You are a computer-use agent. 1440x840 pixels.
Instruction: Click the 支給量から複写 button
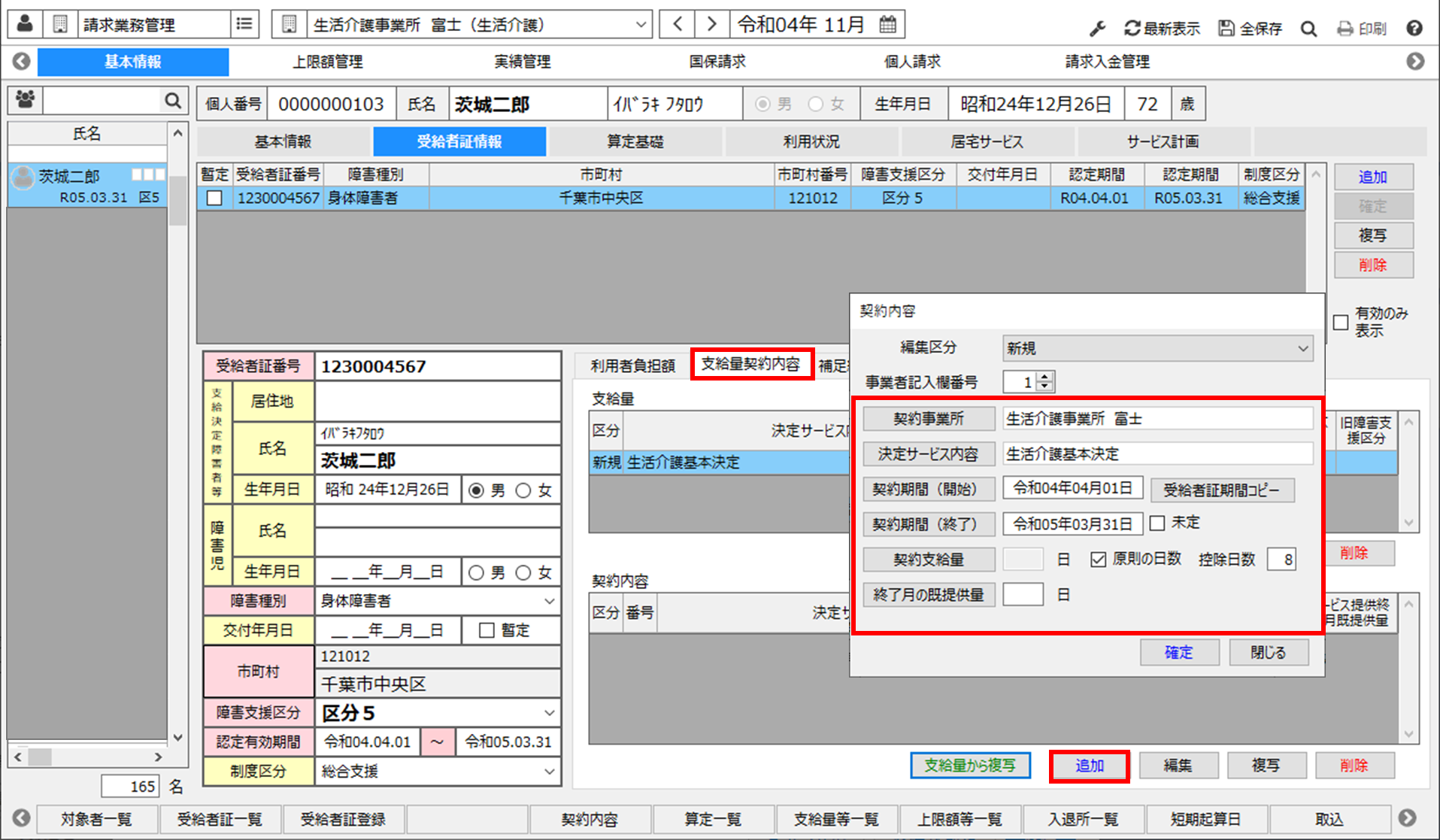pos(970,766)
